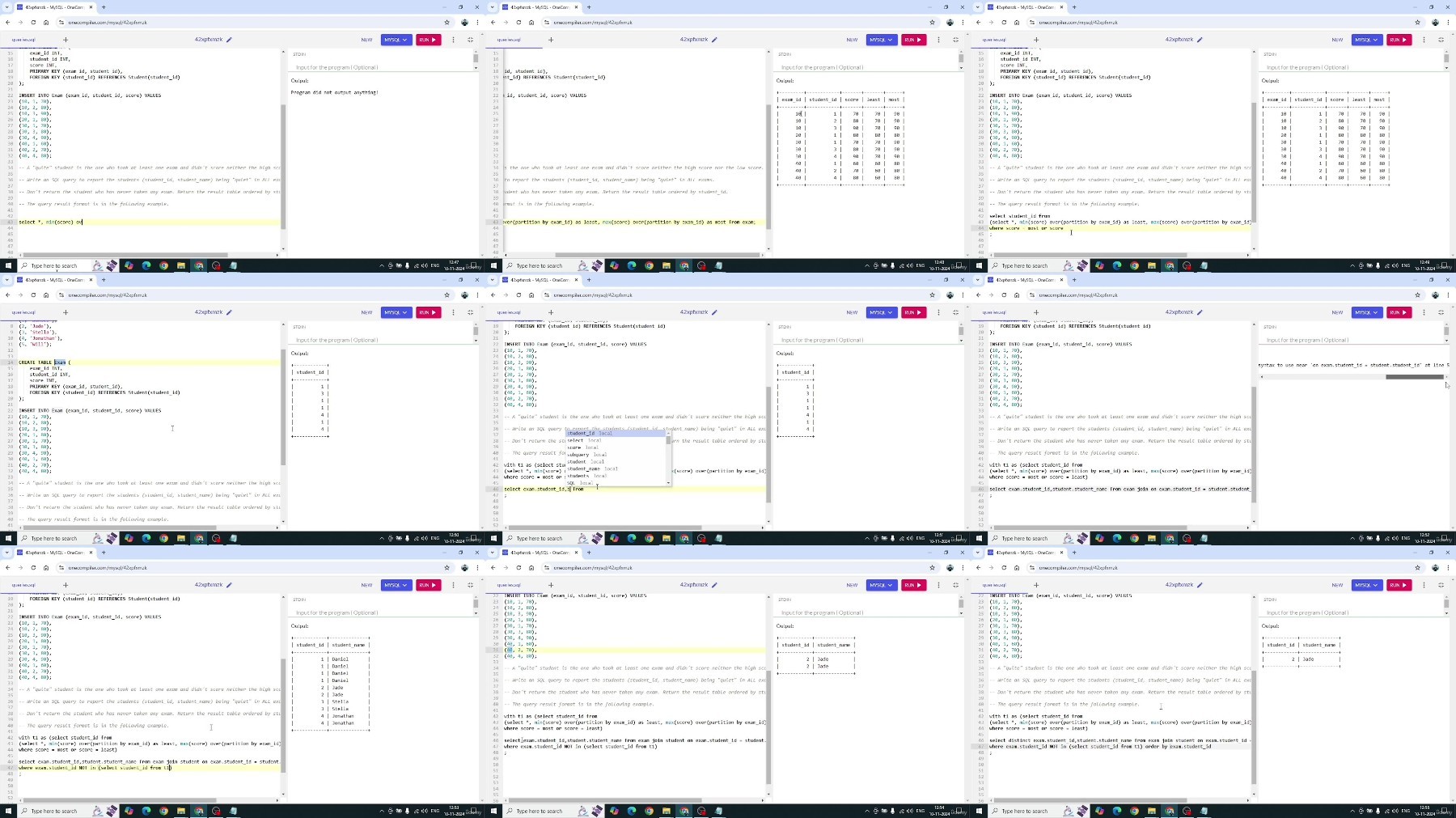This screenshot has width=1456, height=818.
Task: Click NEW in the bottom-left window
Action: (366, 585)
